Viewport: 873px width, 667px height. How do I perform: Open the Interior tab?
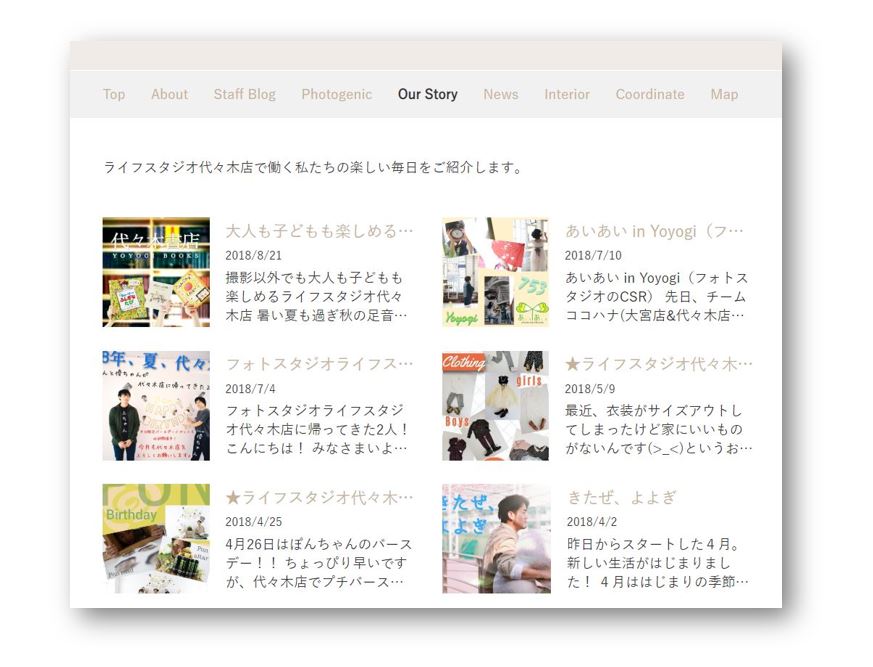pos(566,94)
